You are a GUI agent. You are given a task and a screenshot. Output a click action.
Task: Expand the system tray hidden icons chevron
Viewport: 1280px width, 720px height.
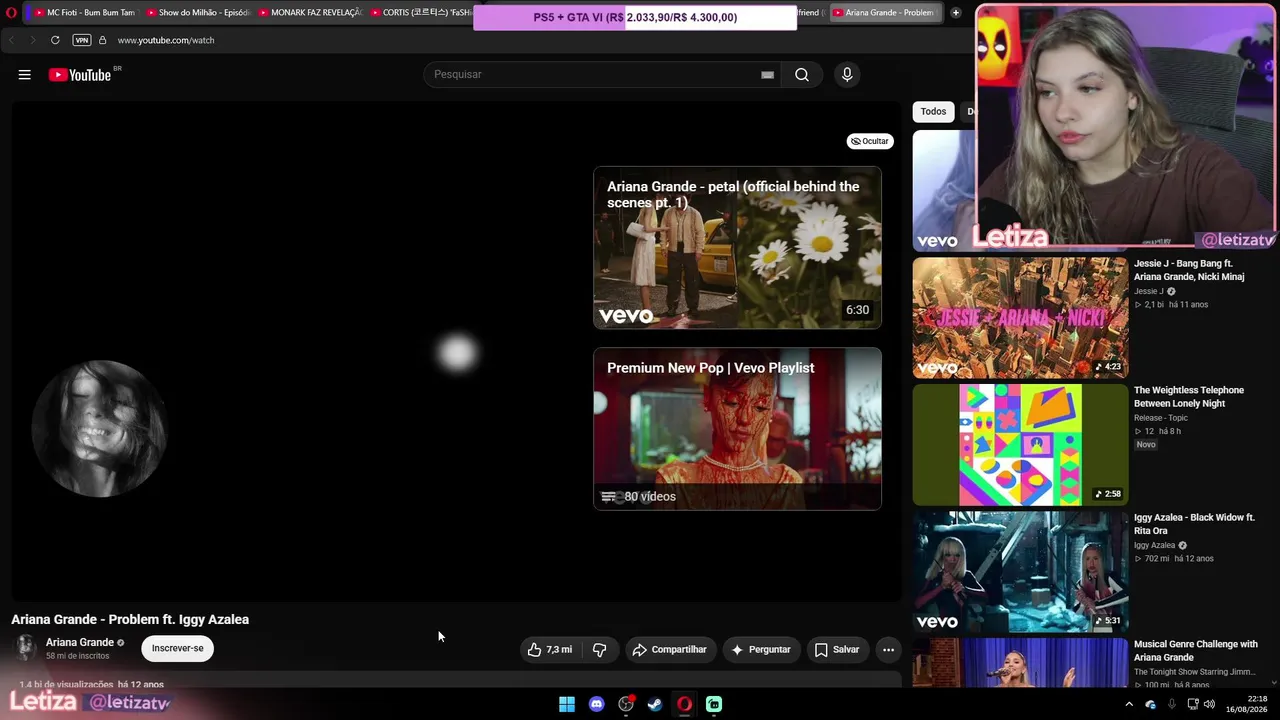(x=1129, y=704)
